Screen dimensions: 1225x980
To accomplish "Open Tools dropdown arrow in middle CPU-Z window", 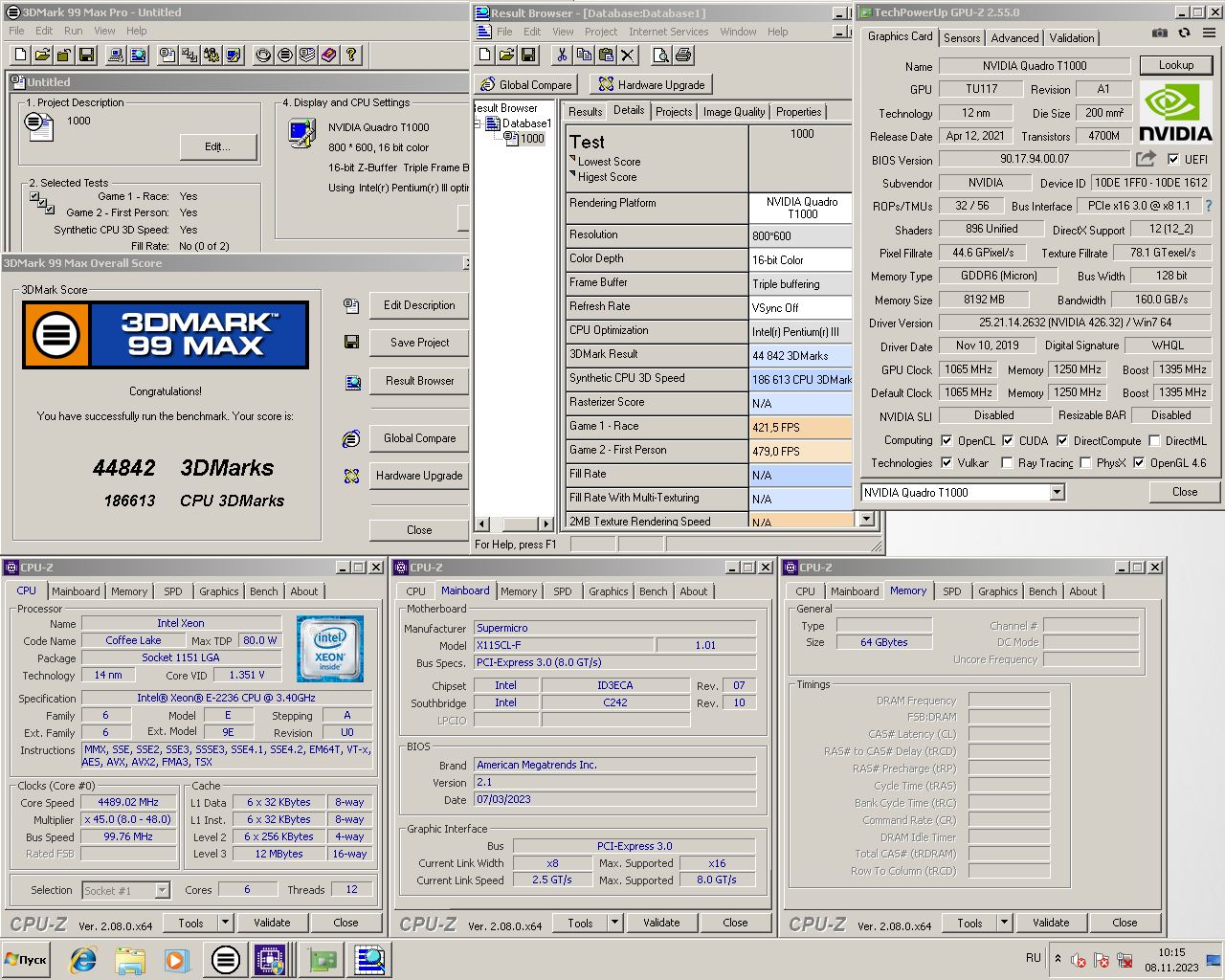I will 615,923.
